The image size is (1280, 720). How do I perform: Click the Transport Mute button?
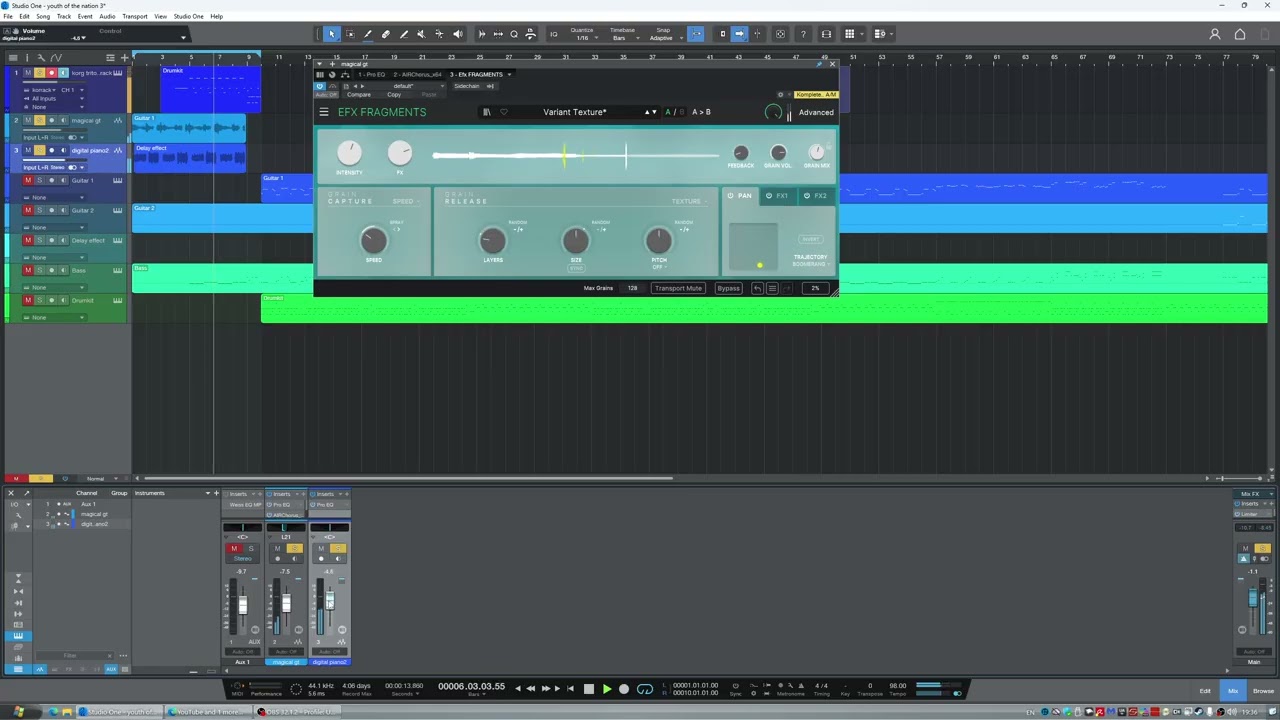678,288
